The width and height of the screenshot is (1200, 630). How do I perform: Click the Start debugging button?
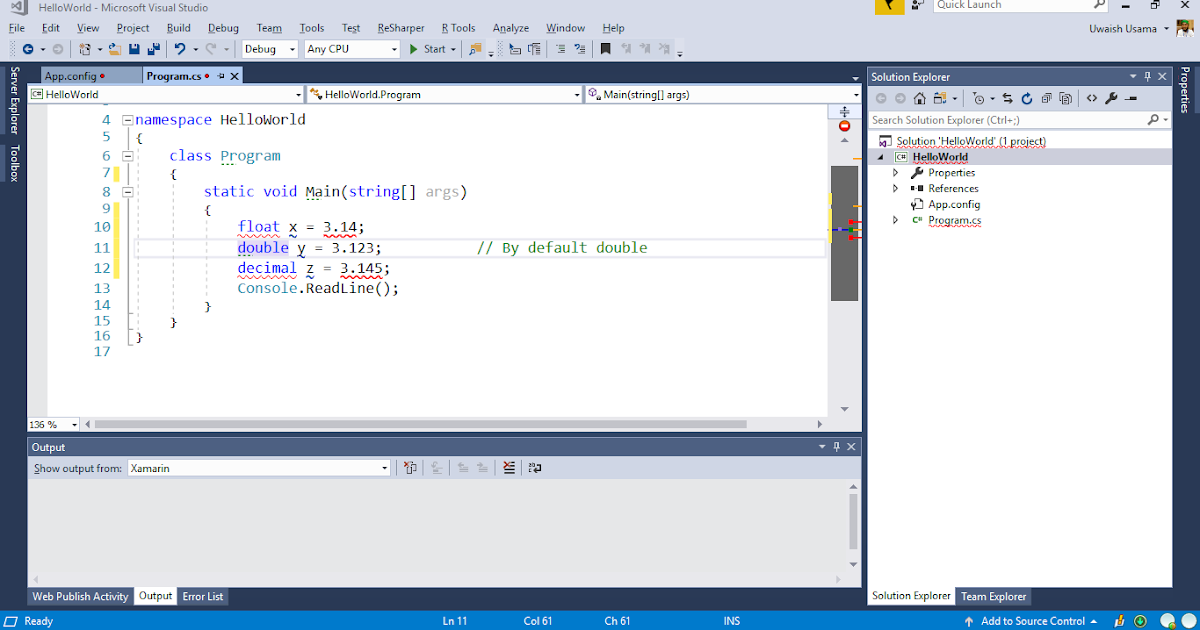(x=430, y=48)
